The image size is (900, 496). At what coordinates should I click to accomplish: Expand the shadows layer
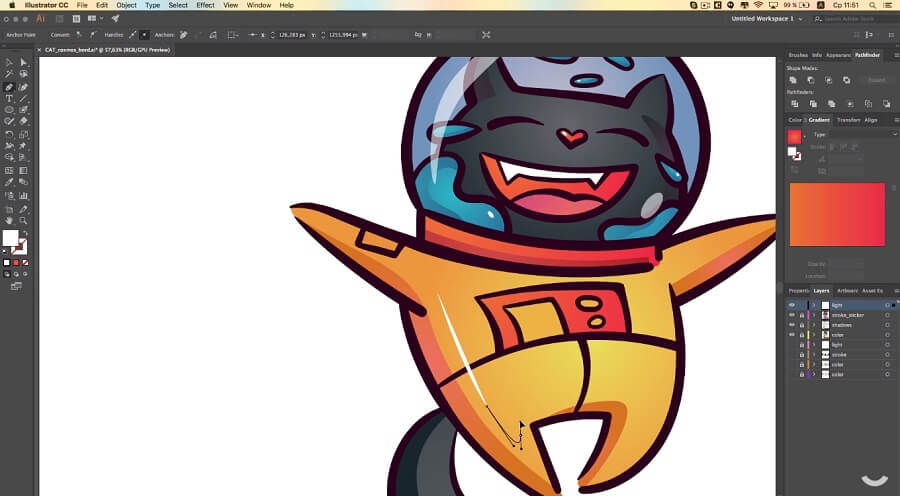pos(813,325)
